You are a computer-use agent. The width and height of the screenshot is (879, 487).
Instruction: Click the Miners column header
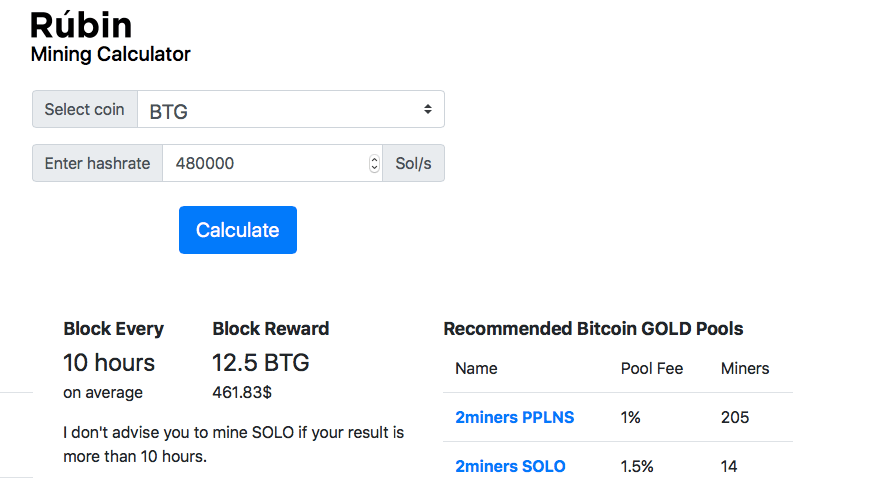(x=745, y=368)
